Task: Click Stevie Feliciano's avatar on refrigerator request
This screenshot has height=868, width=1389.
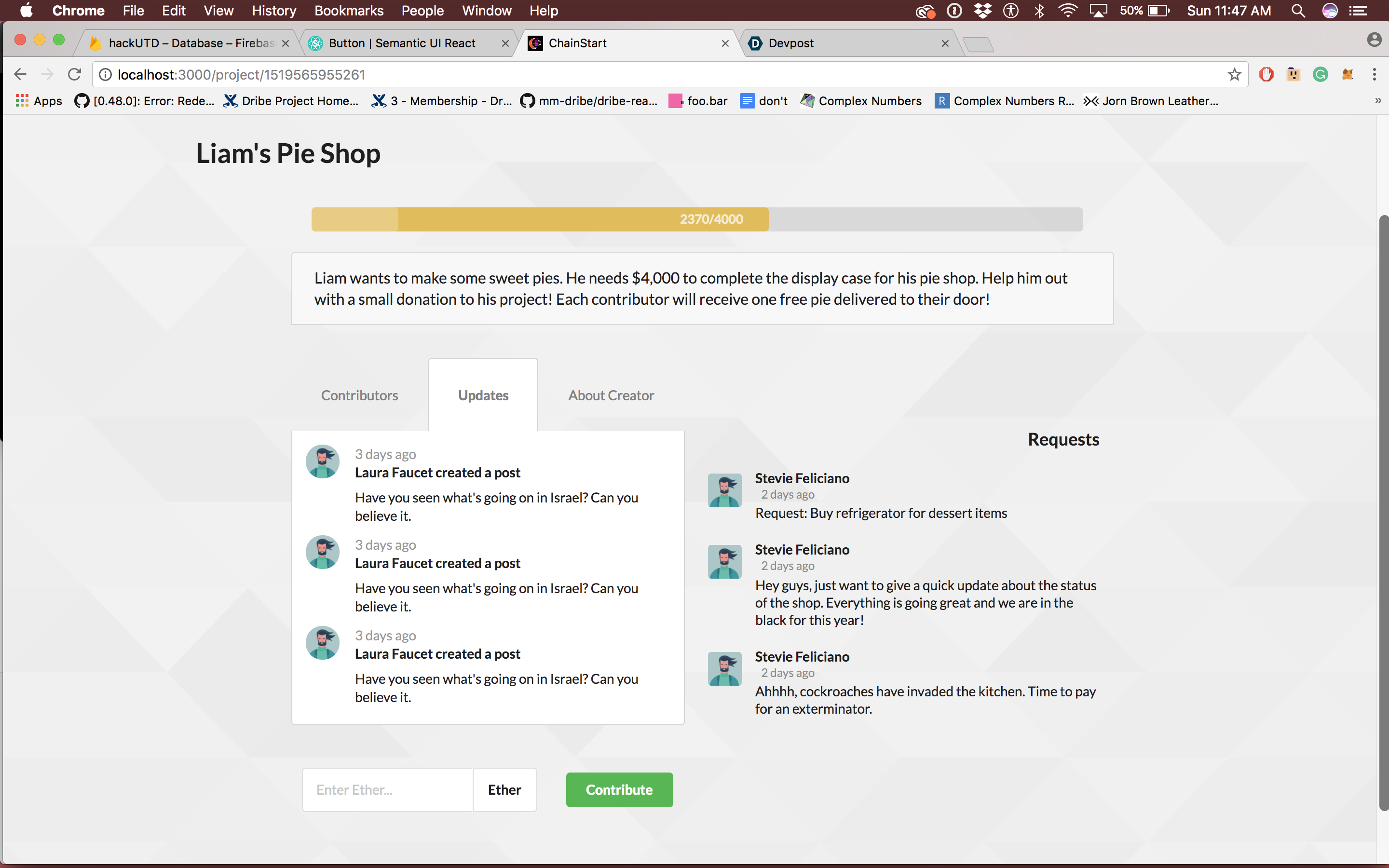Action: click(x=724, y=490)
